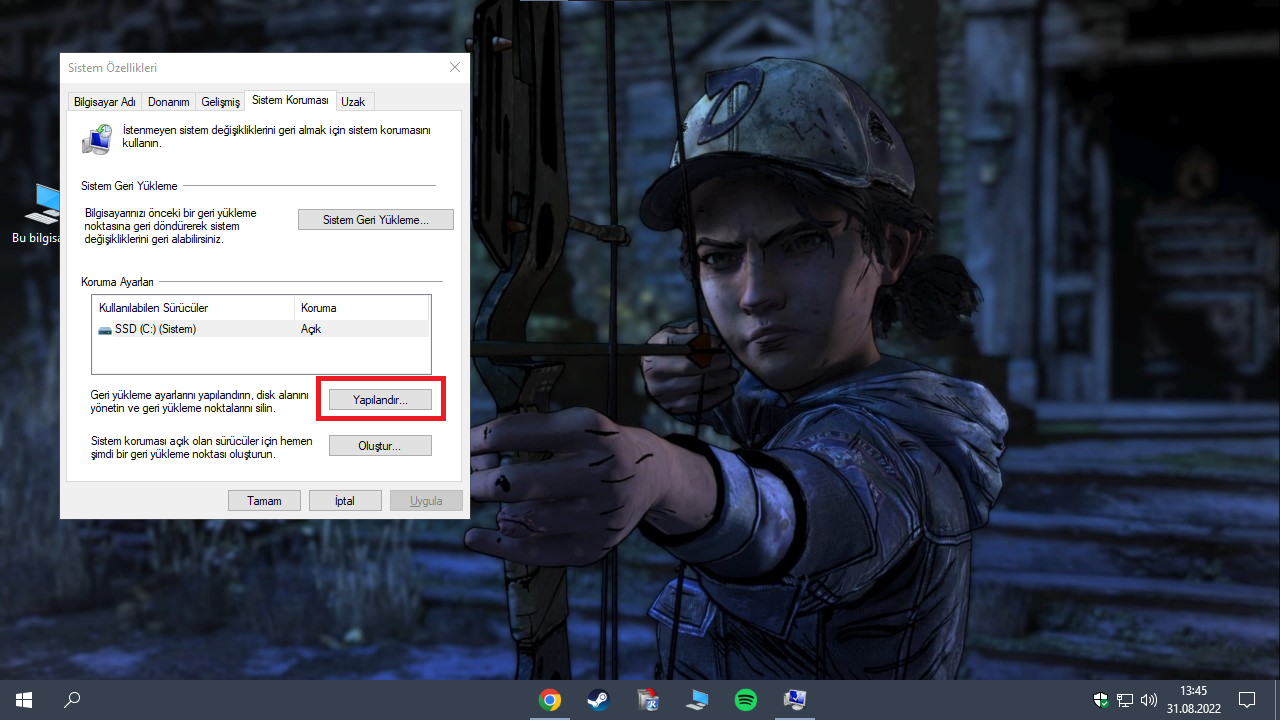1280x720 pixels.
Task: Open Windows Security shield tray icon
Action: [1101, 700]
